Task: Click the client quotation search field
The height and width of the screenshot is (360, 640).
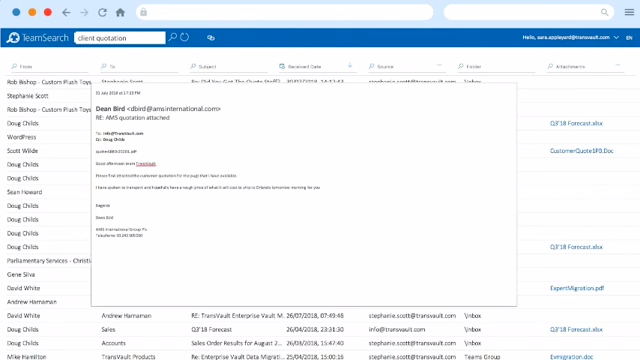Action: point(120,38)
